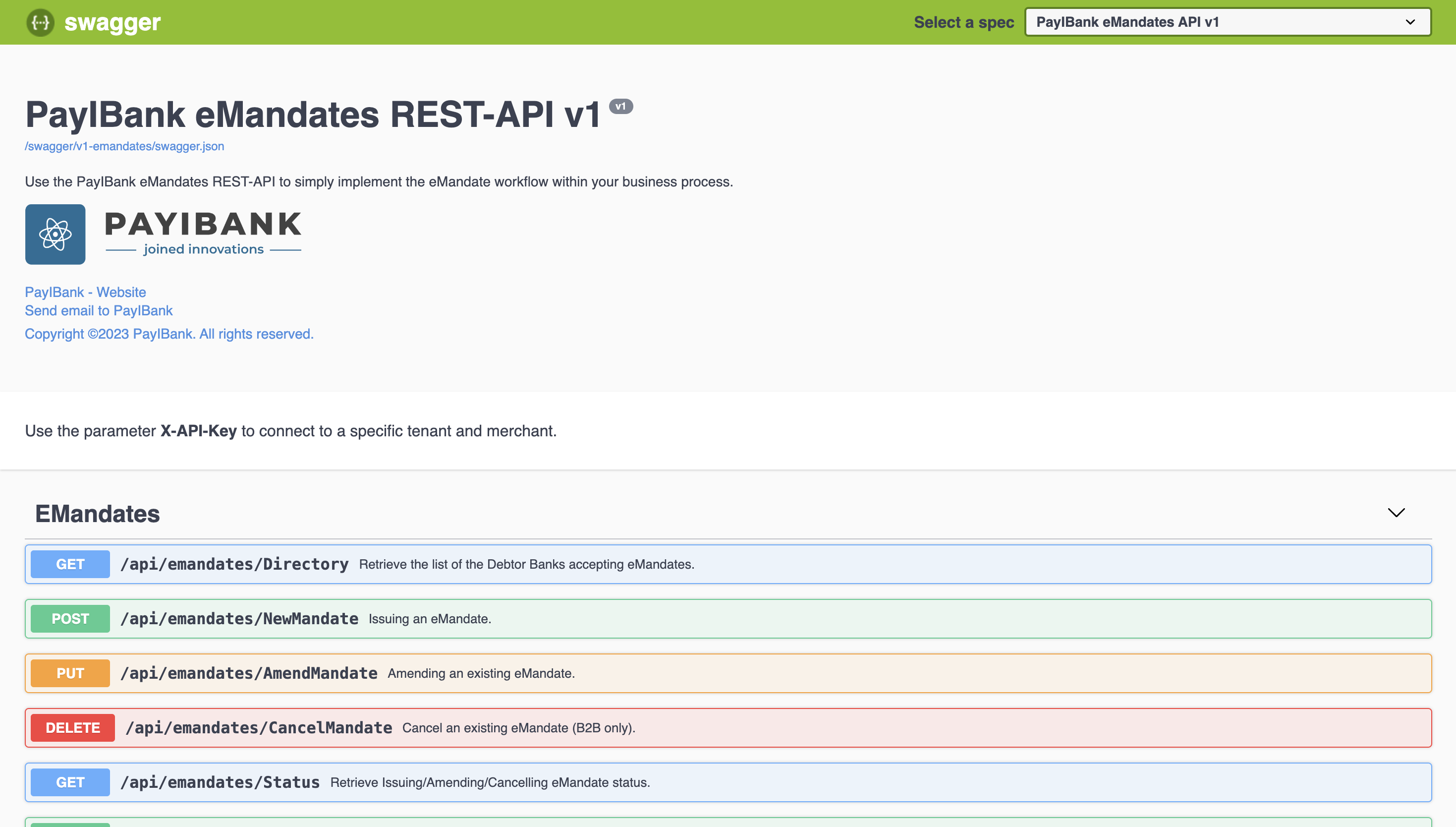Click the X-API-Key parameter text
The width and height of the screenshot is (1456, 827).
[x=198, y=430]
